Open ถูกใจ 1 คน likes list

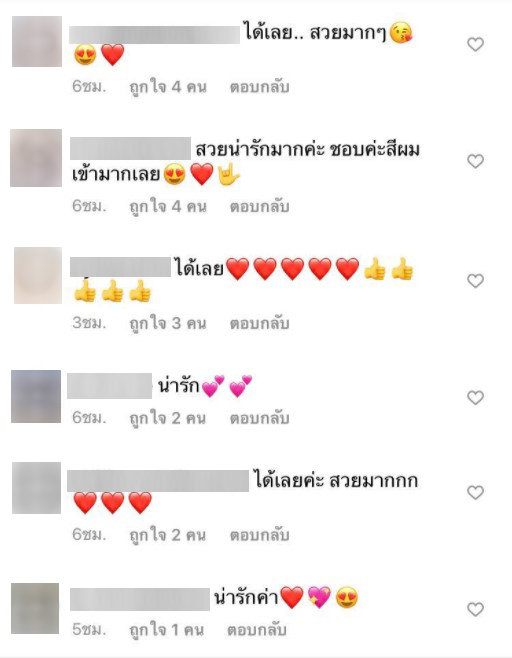point(166,630)
